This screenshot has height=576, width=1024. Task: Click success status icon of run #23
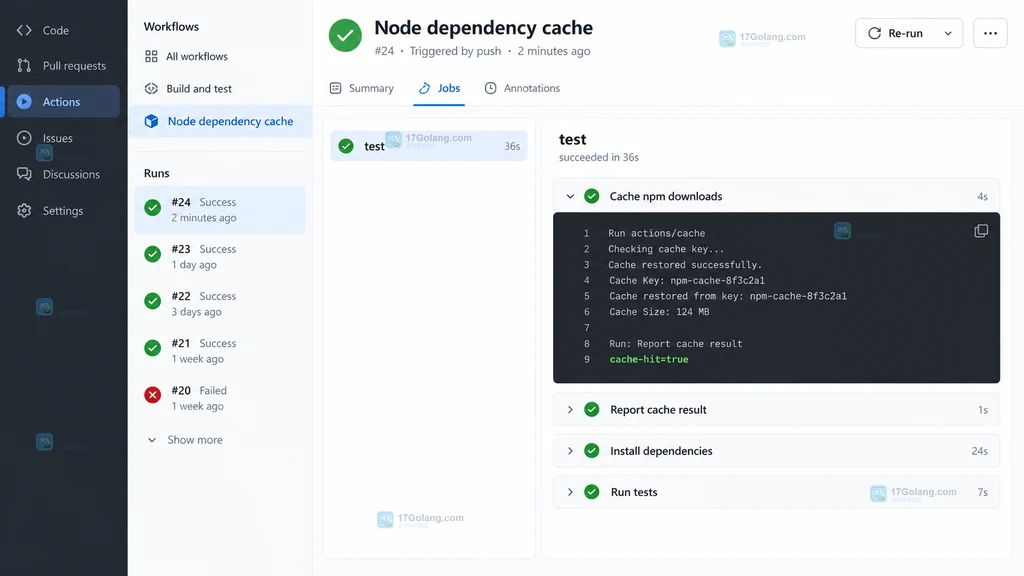click(153, 254)
